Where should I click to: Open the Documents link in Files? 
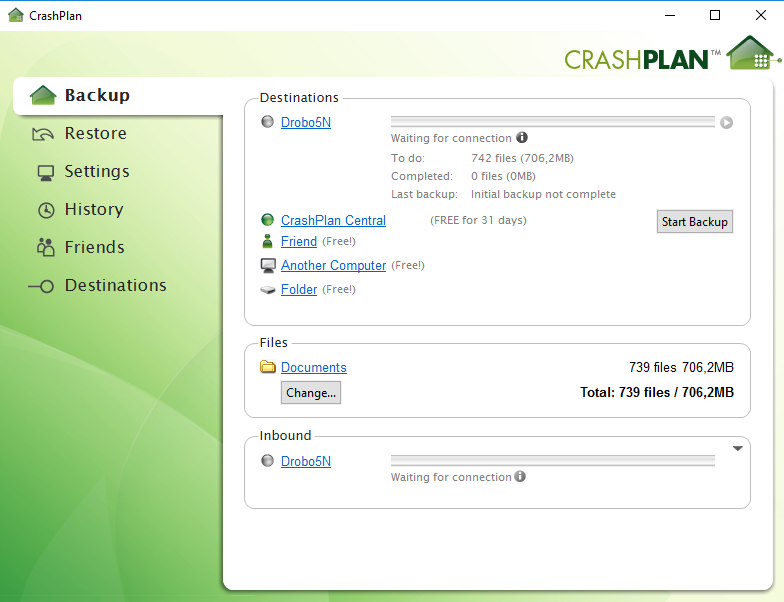pos(314,368)
